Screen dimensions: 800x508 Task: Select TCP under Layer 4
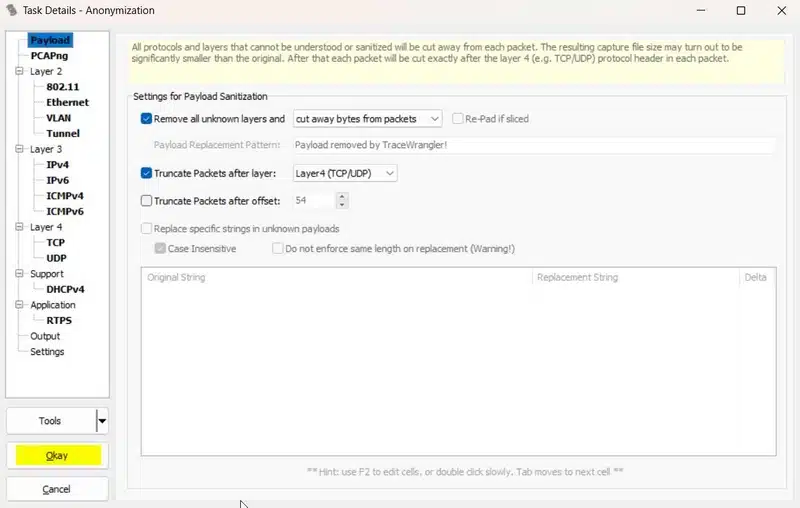(x=56, y=243)
